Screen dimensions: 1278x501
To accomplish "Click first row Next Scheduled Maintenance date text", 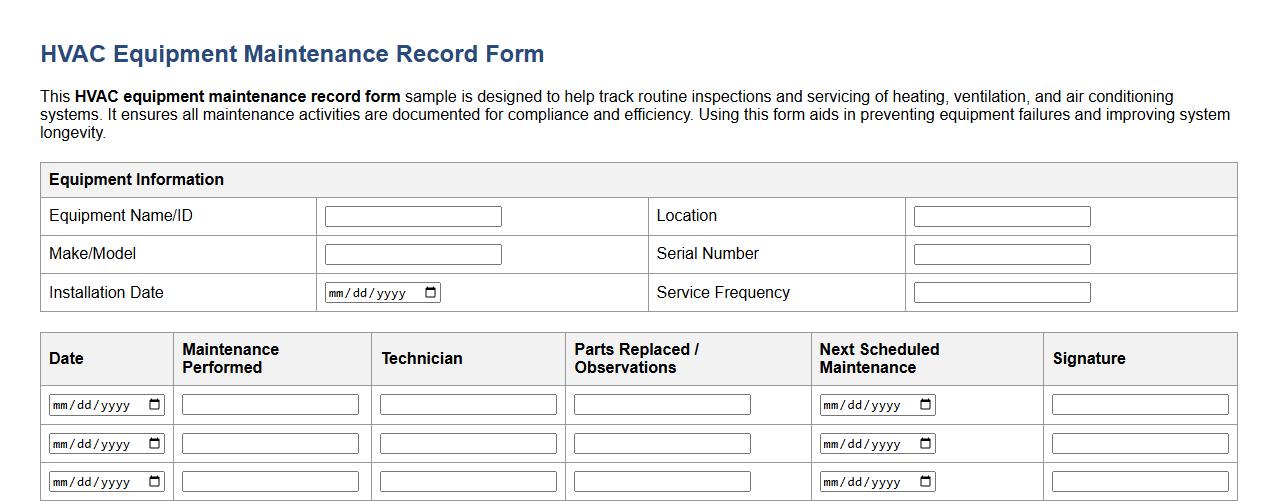I will [x=863, y=405].
